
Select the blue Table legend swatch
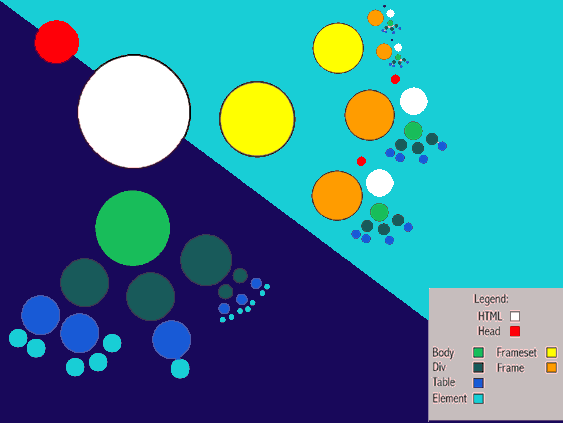478,383
